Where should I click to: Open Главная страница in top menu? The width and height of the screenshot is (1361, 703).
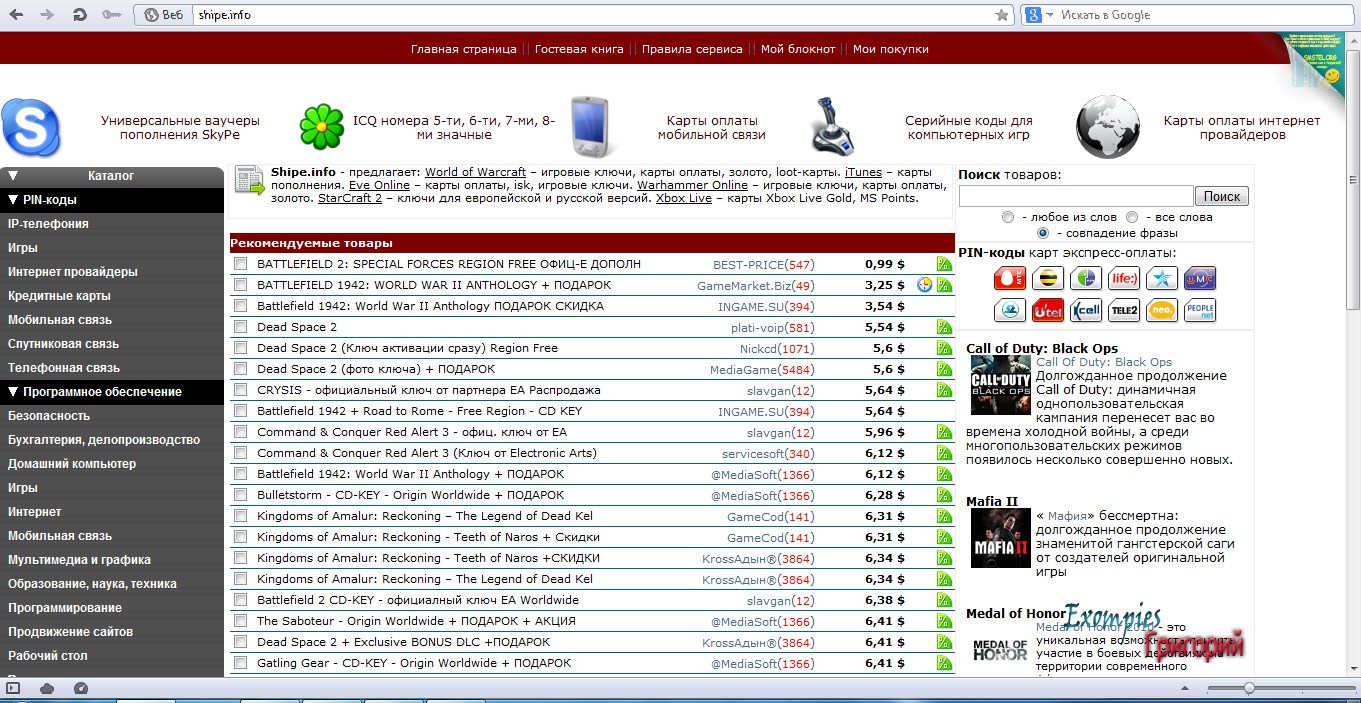[464, 49]
